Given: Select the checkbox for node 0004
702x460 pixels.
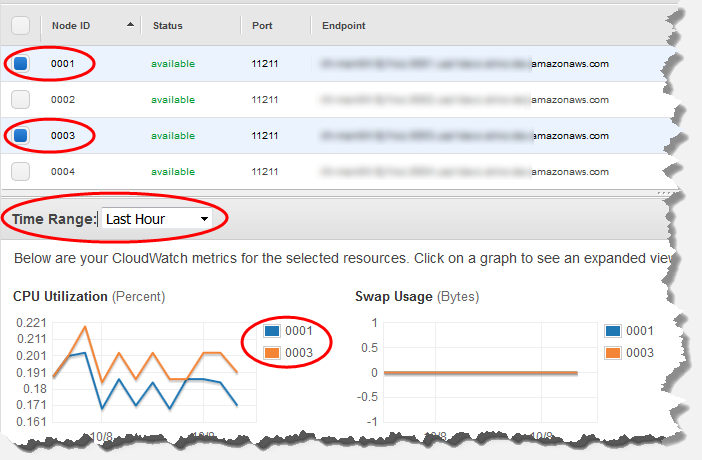Looking at the screenshot, I should click(x=21, y=171).
